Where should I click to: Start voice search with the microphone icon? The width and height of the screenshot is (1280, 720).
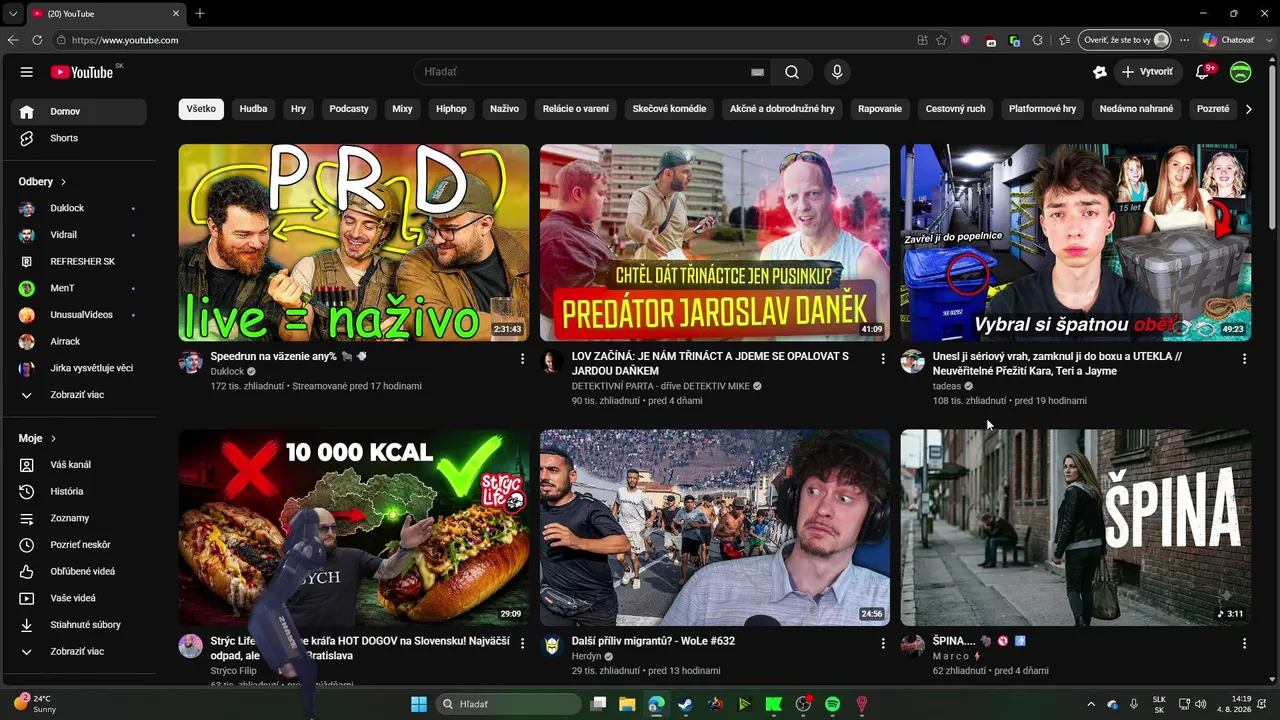(x=837, y=72)
